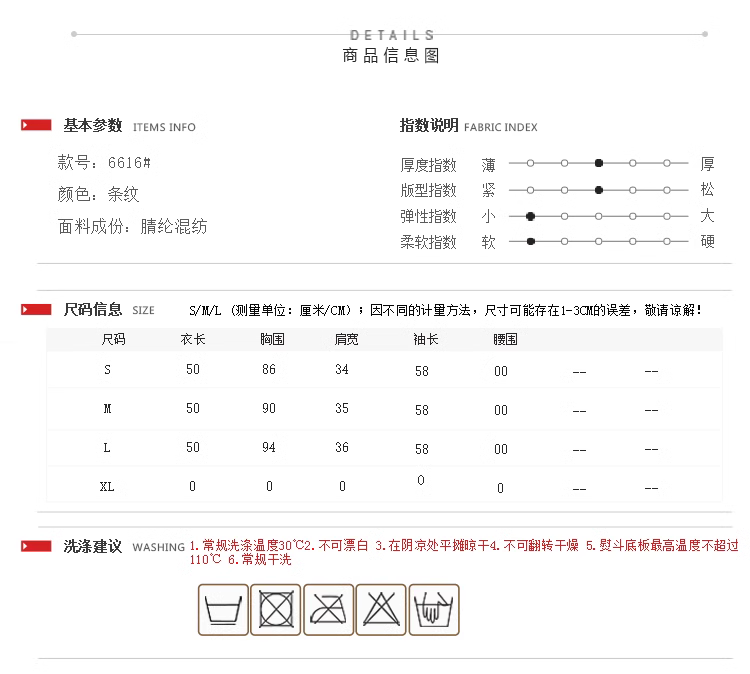Click the XL size row label

coord(107,487)
